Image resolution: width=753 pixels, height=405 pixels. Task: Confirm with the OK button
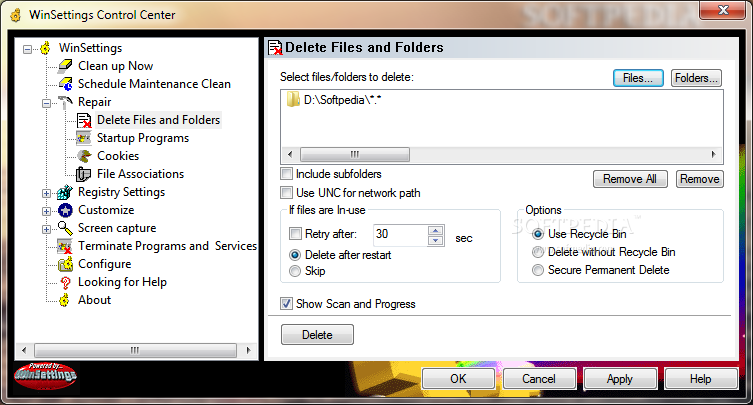pos(458,379)
